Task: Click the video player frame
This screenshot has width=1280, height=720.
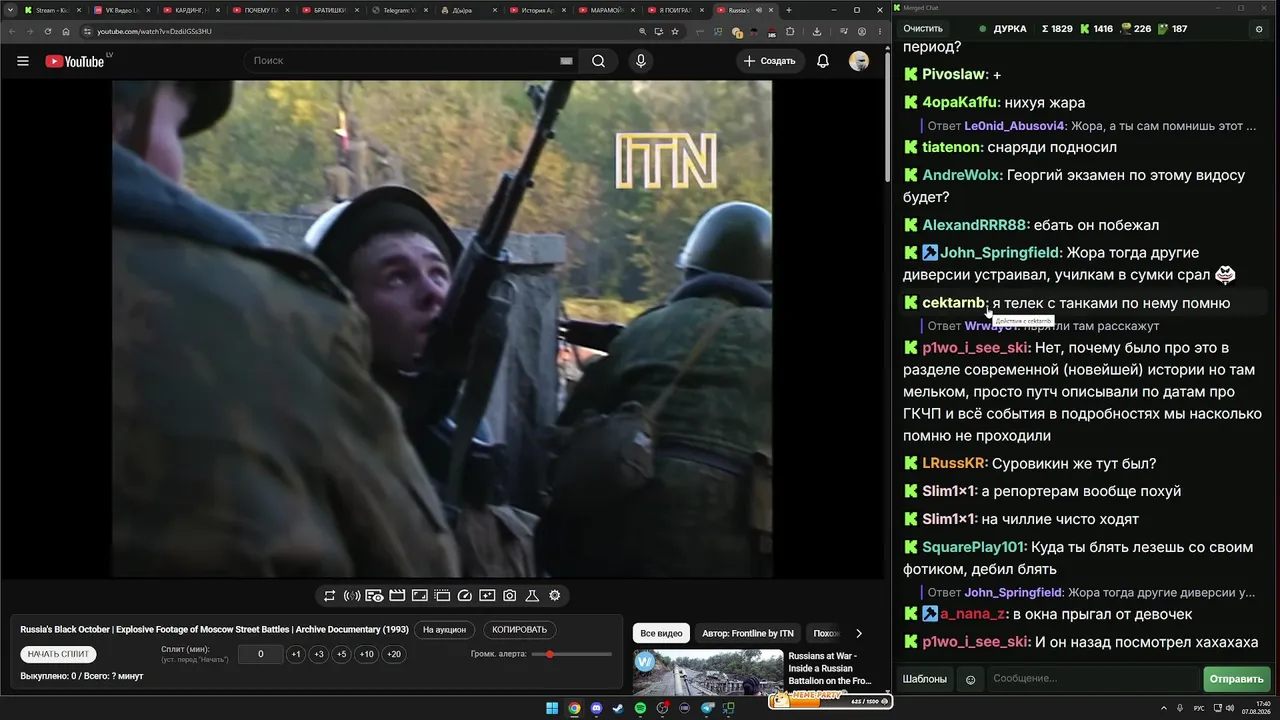Action: 442,329
